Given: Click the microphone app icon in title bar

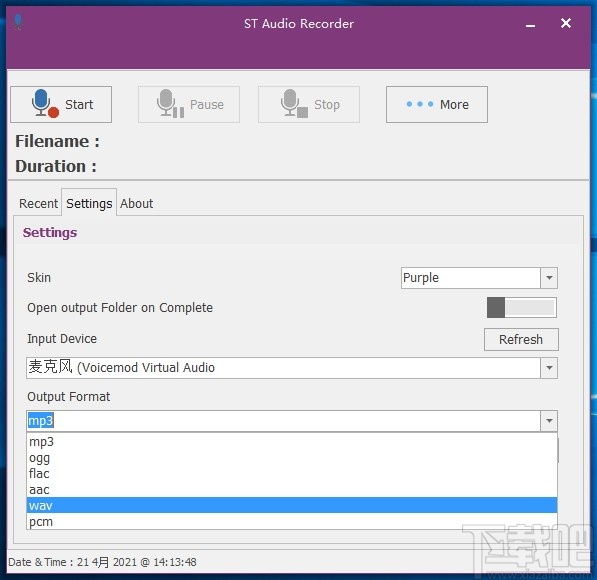Looking at the screenshot, I should coord(18,22).
